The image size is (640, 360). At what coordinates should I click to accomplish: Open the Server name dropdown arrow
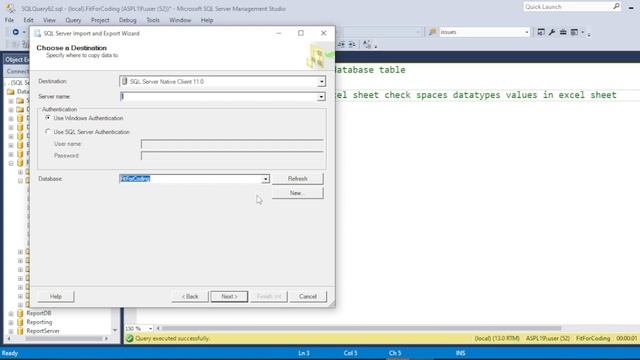tap(321, 97)
